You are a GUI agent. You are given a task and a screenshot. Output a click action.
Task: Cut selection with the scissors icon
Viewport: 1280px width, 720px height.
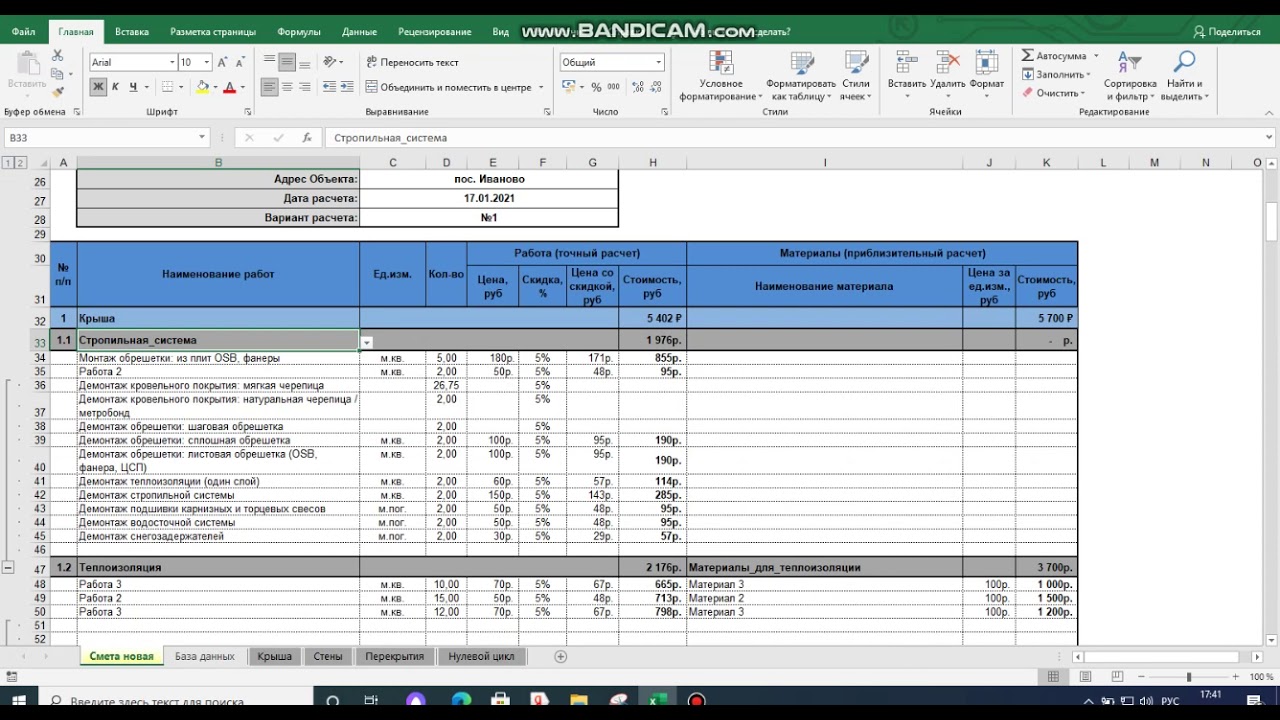point(57,57)
